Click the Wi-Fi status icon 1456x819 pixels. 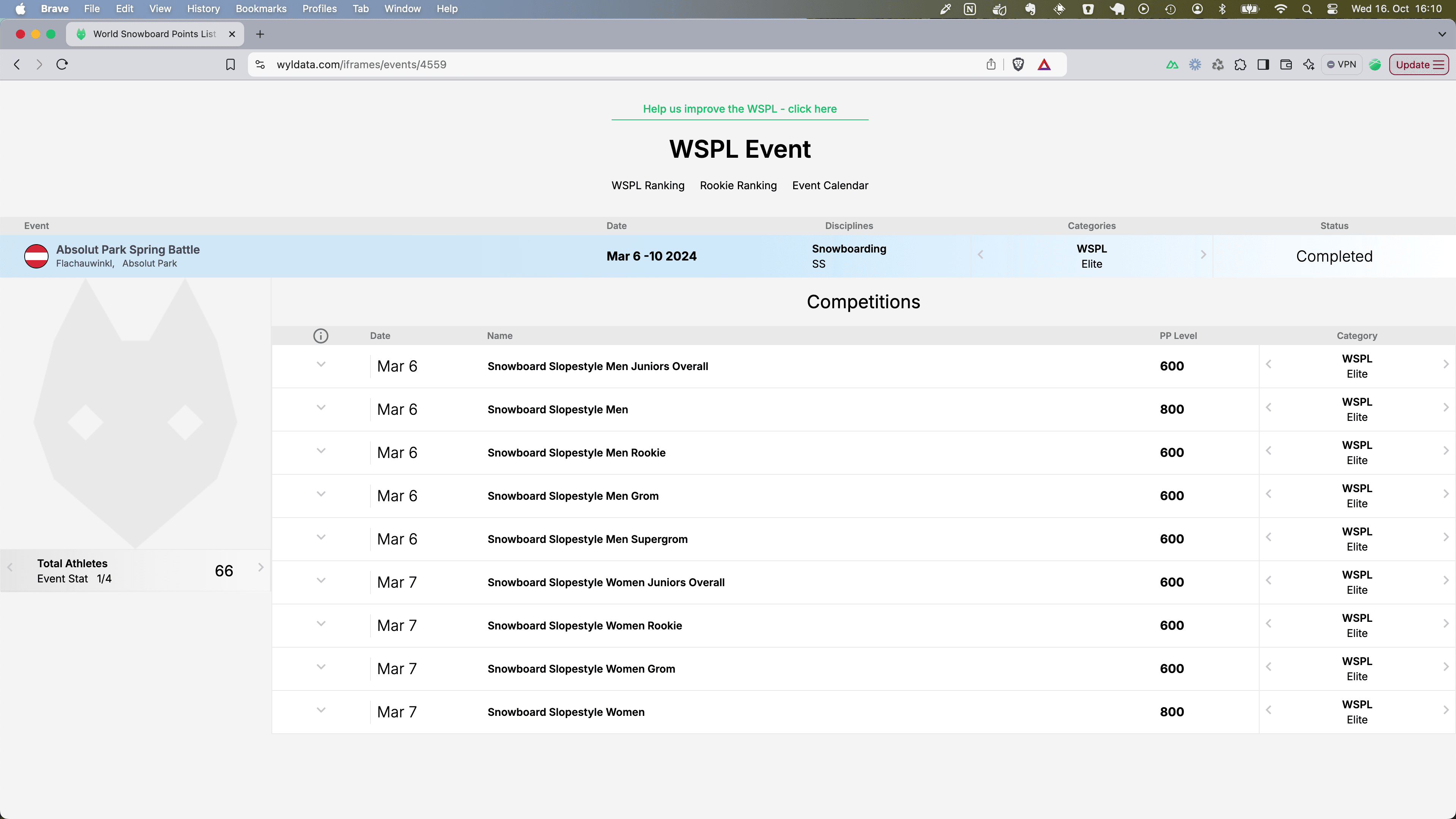(x=1281, y=9)
